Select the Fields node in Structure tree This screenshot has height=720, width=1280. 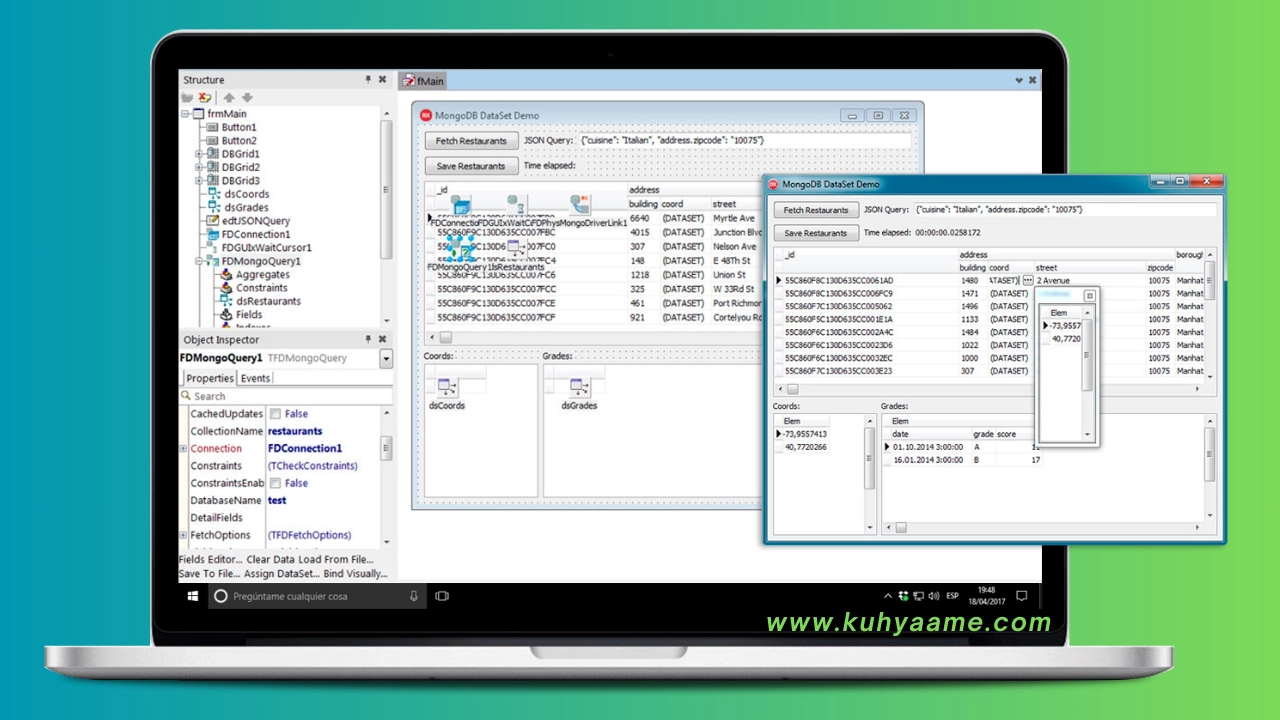tap(249, 314)
